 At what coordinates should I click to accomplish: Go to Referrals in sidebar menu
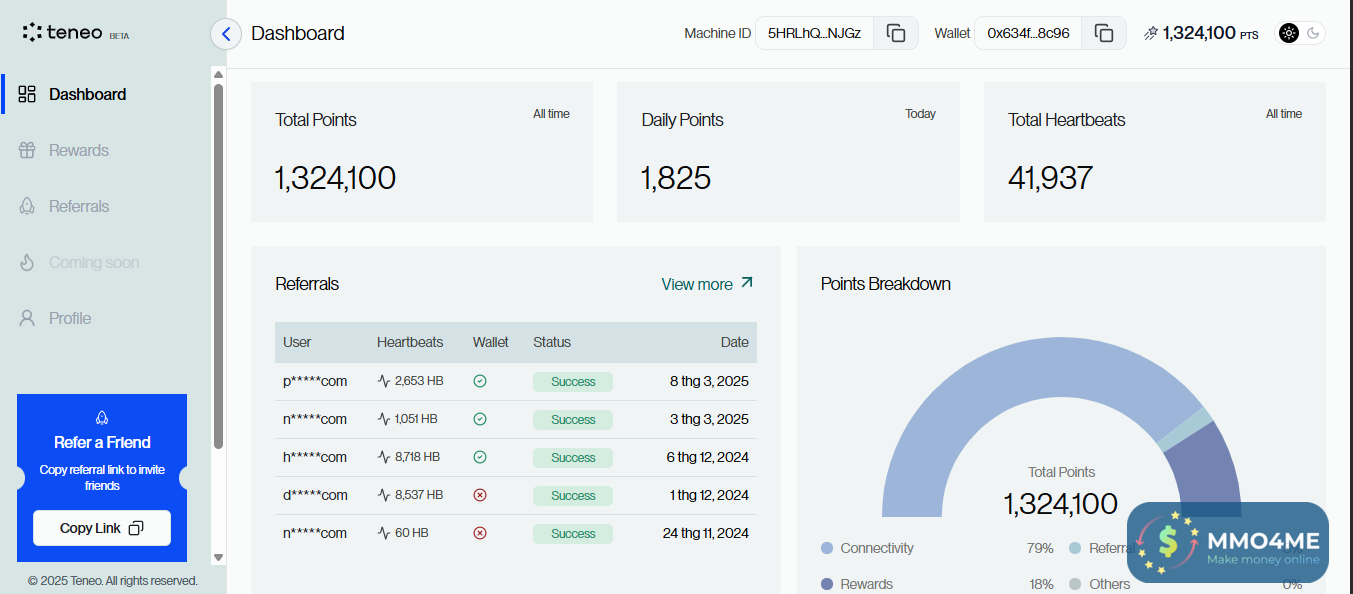78,206
